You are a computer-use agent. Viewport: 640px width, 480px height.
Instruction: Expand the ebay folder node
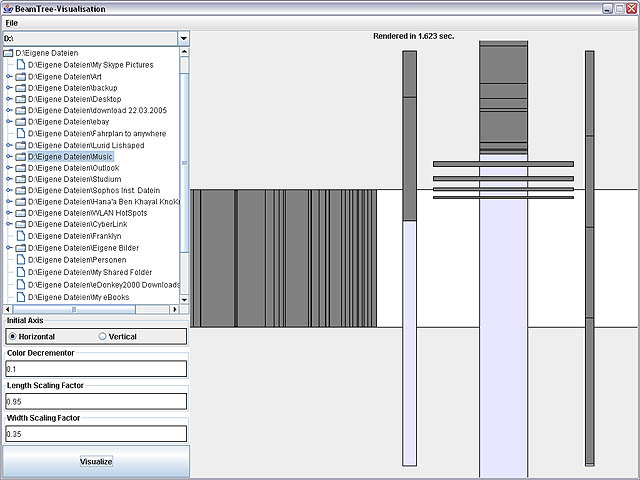click(9, 122)
